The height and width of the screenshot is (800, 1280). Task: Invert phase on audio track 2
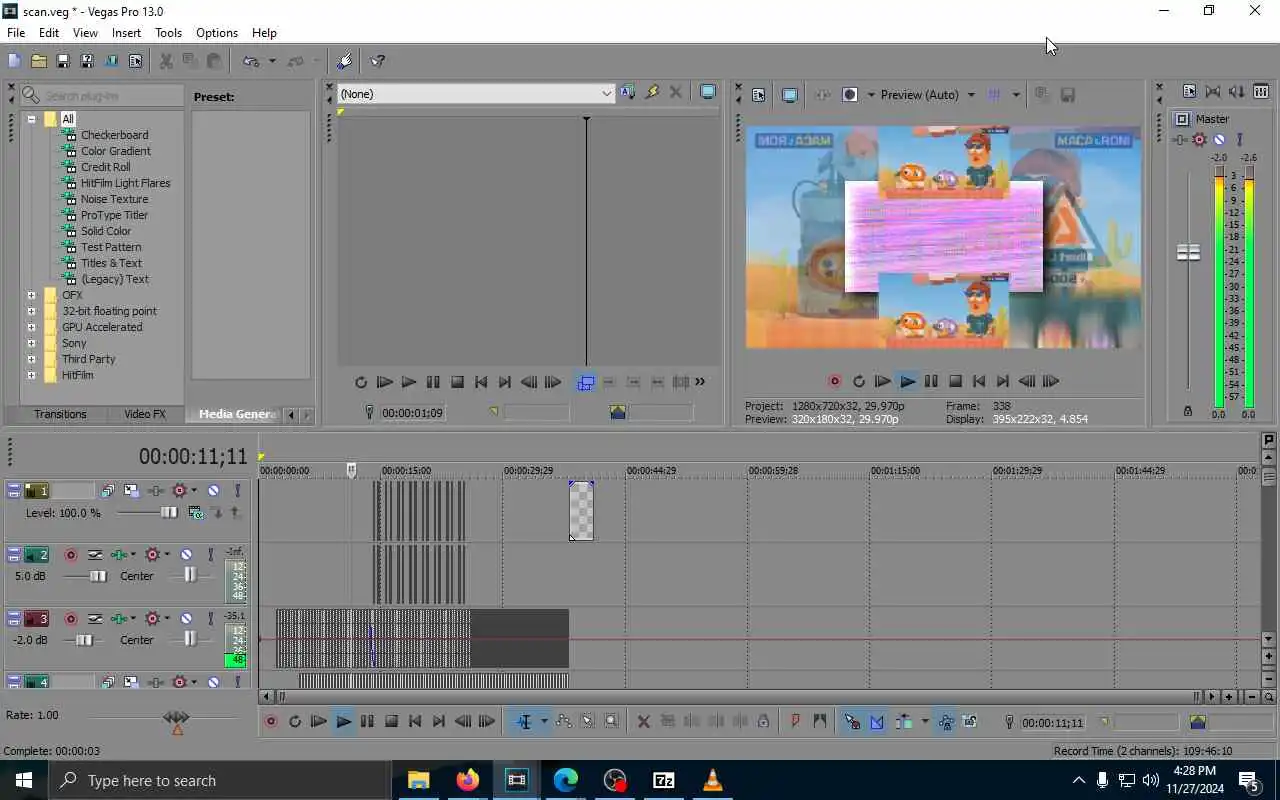point(95,554)
